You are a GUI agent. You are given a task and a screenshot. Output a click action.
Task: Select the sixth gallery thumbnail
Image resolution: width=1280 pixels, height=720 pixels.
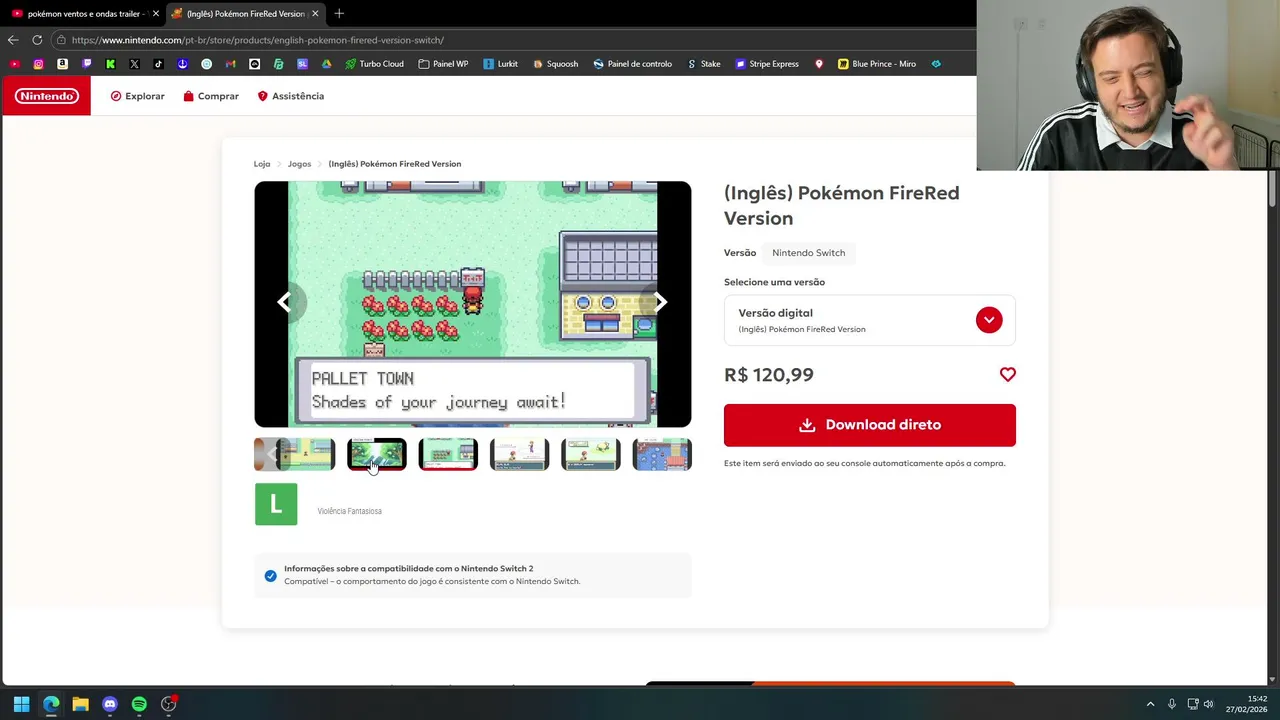pos(662,455)
